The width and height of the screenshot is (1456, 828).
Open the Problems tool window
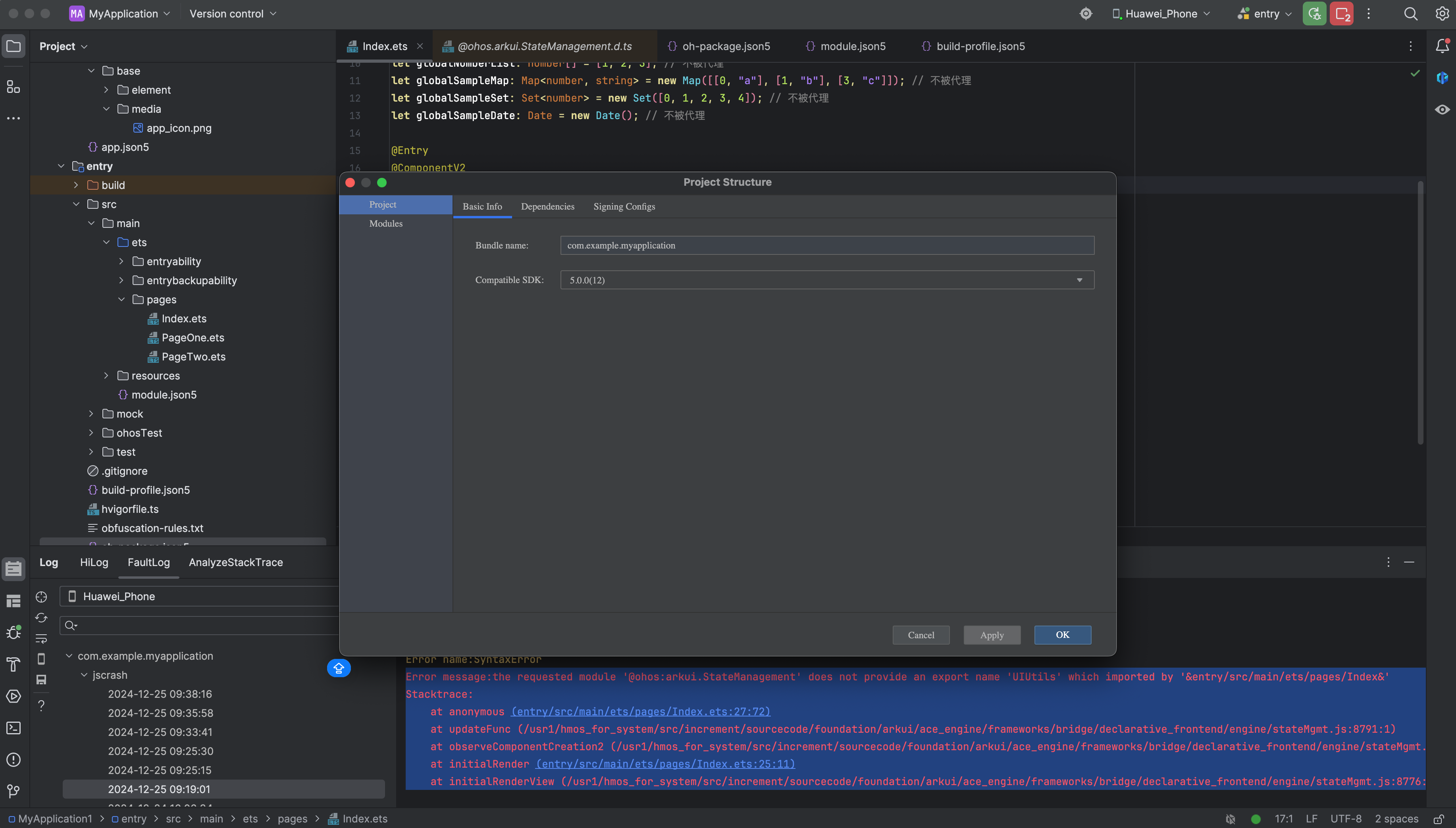(x=13, y=761)
